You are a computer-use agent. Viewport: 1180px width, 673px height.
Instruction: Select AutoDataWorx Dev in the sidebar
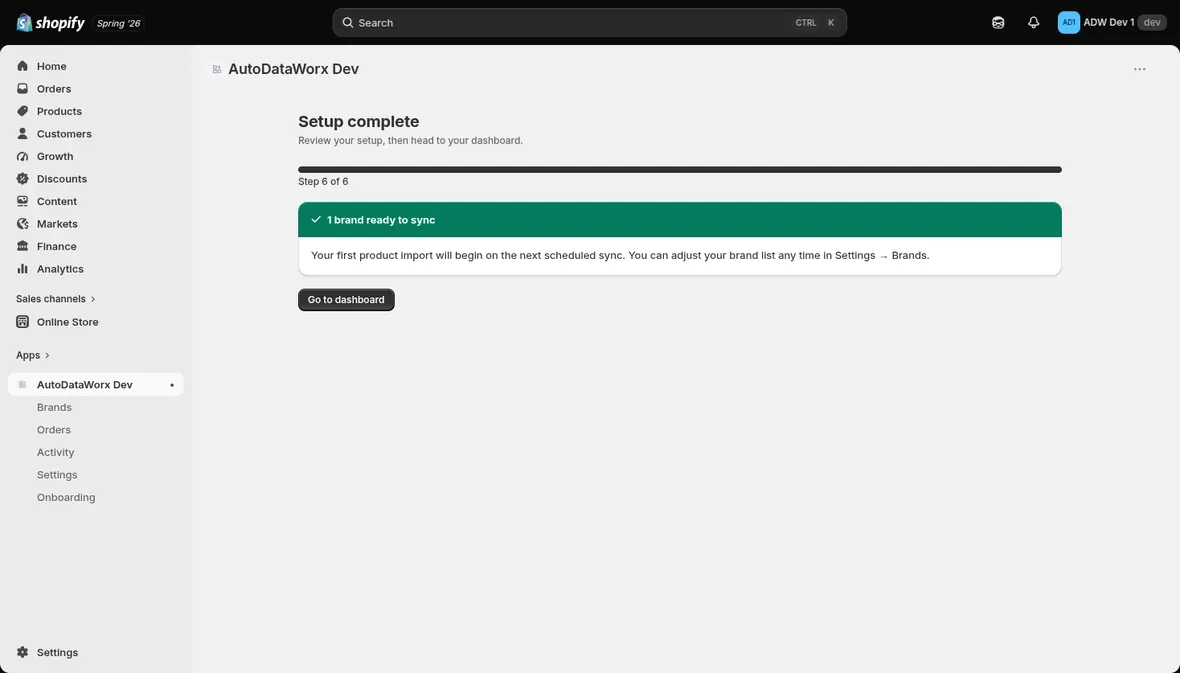point(96,385)
